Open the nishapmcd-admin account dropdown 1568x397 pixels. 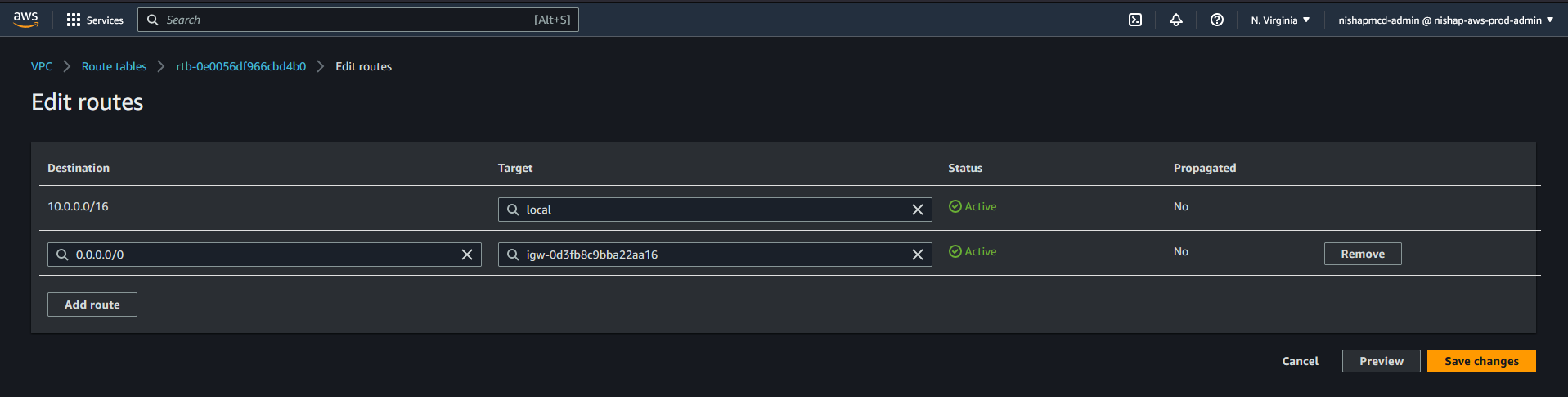click(1444, 20)
